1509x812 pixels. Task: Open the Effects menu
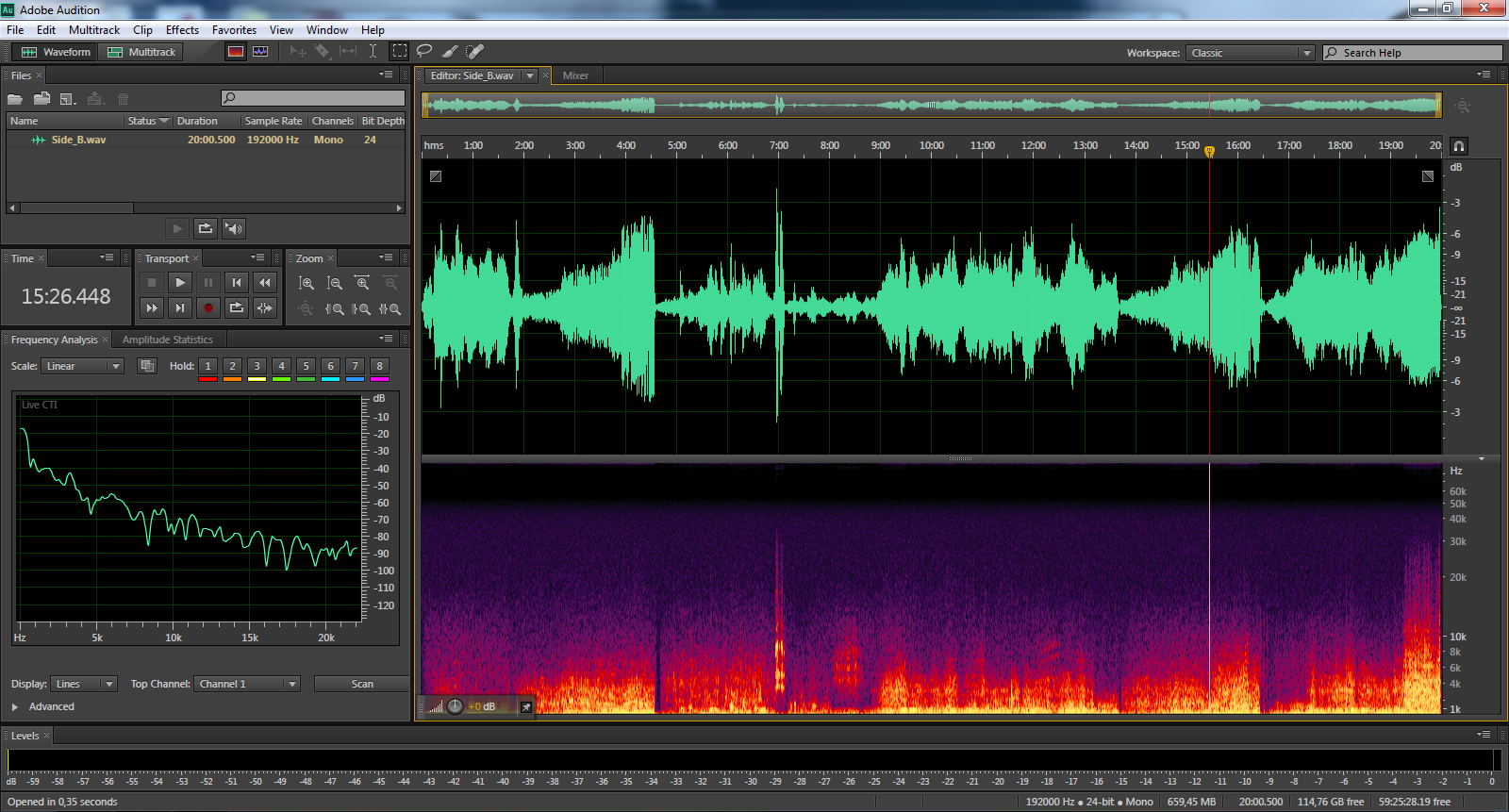pos(182,30)
